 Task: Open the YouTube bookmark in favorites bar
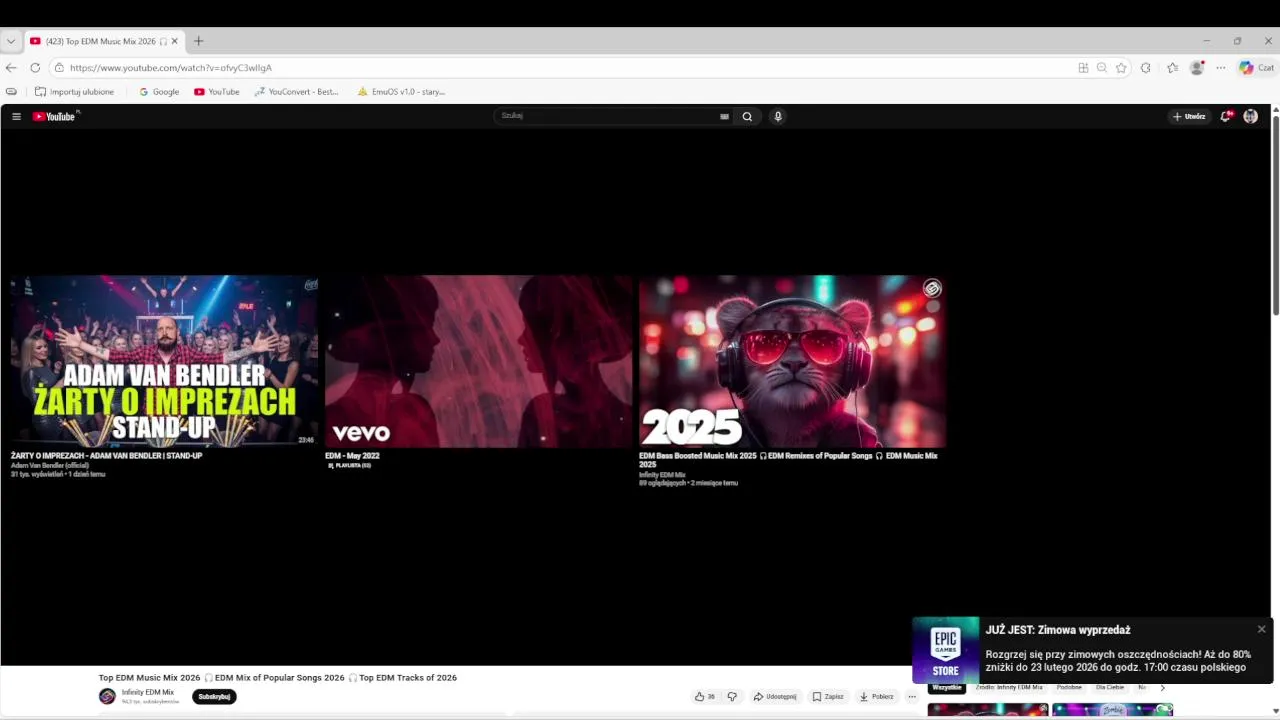click(x=217, y=92)
